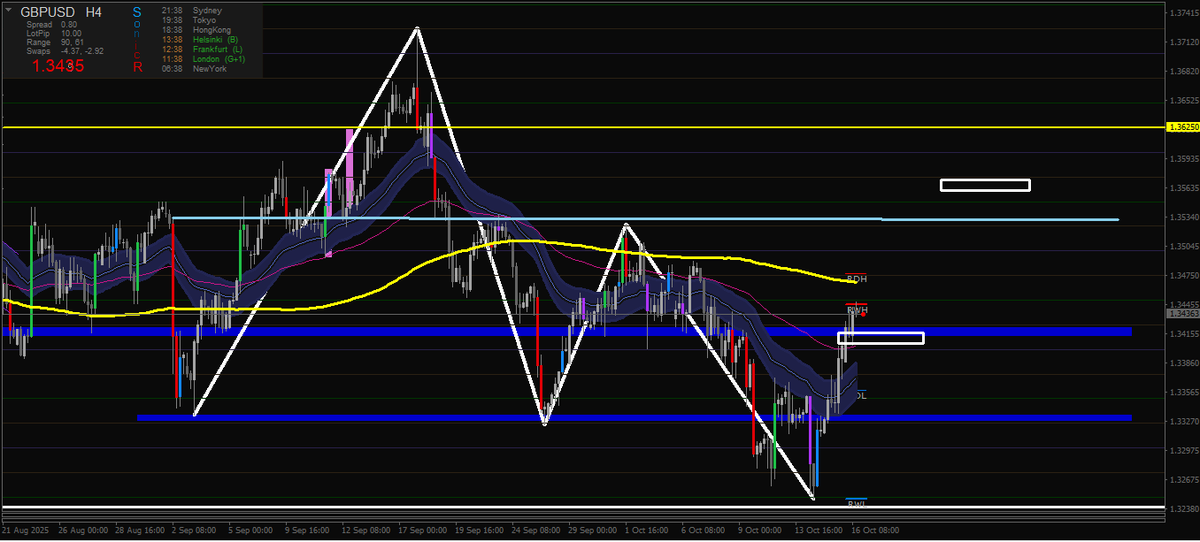
Task: Click the 1.36820 price axis label
Action: [x=1182, y=71]
